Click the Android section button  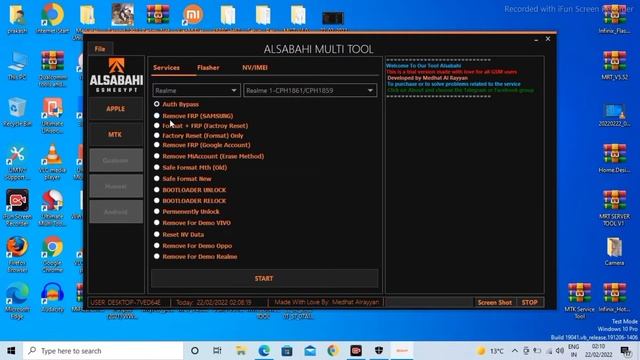point(116,211)
